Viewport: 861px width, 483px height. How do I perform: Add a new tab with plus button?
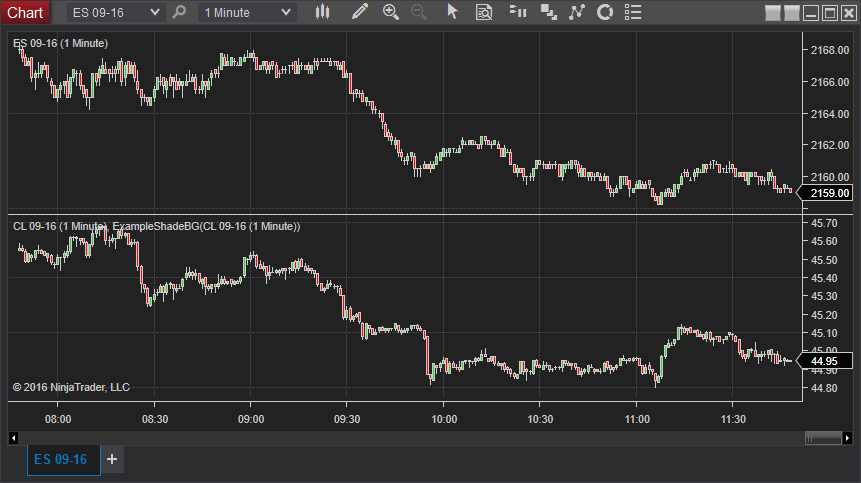tap(112, 459)
